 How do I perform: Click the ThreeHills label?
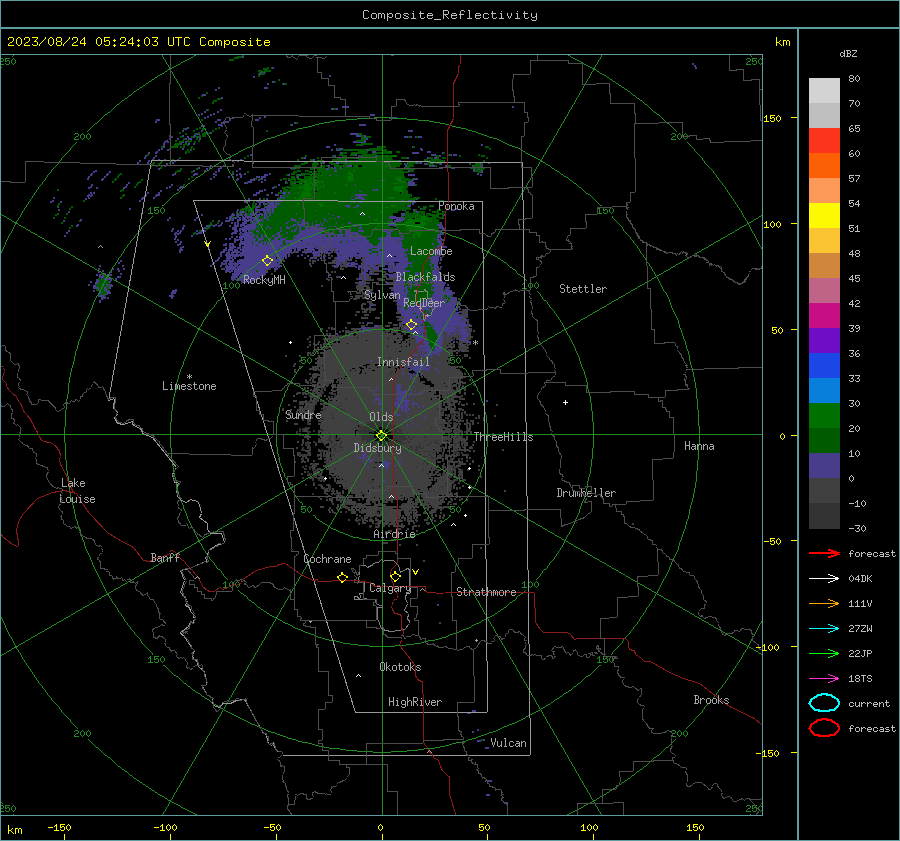(503, 437)
